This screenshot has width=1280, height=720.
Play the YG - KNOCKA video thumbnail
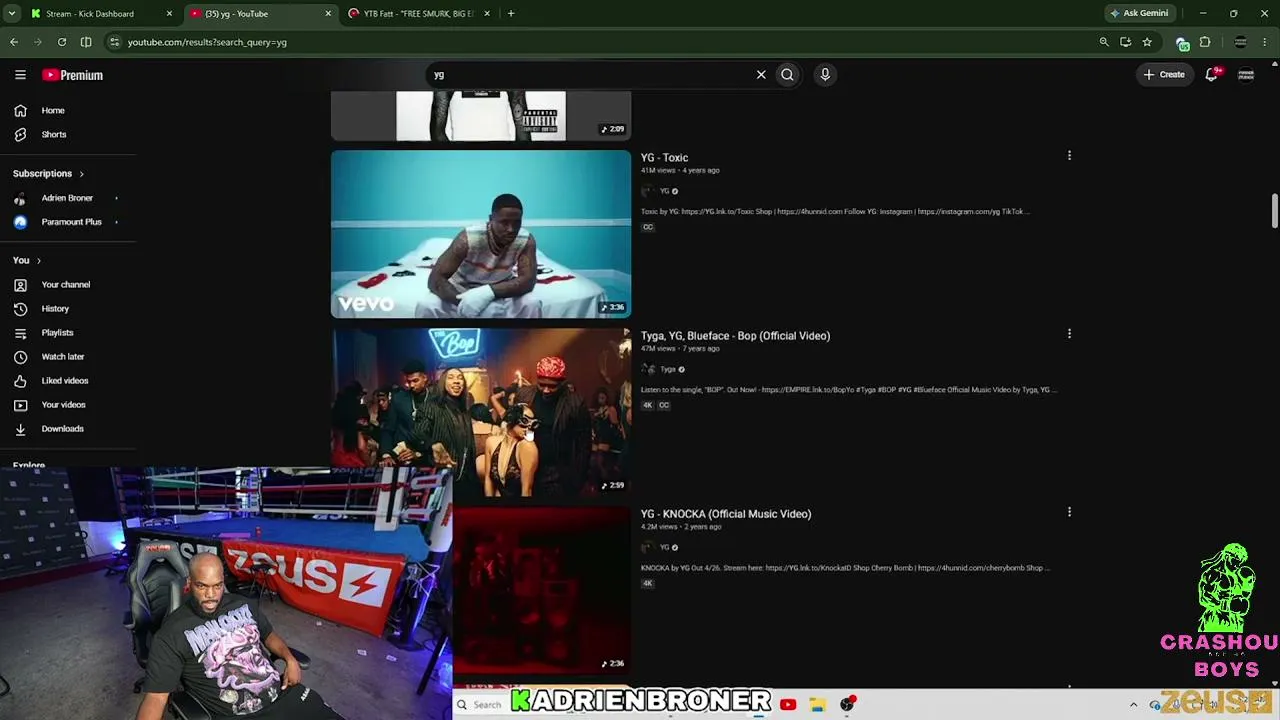(542, 590)
